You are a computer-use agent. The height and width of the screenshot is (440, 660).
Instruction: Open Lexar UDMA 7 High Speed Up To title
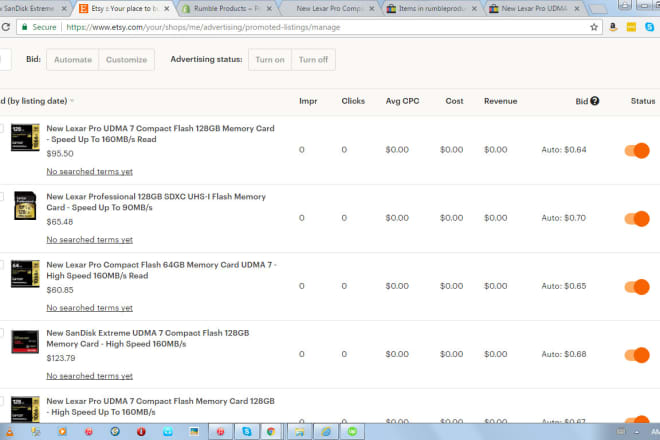(160, 407)
